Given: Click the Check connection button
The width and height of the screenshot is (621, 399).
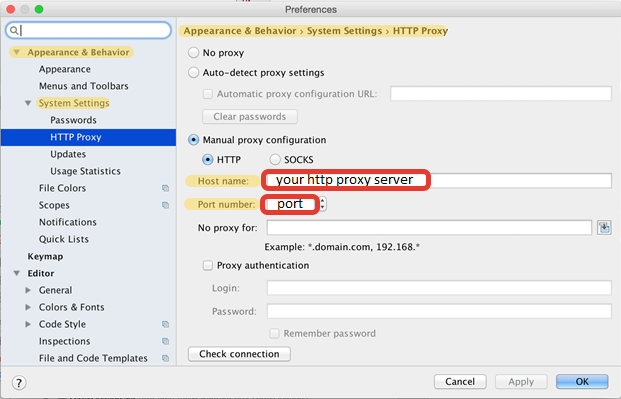Looking at the screenshot, I should [239, 354].
